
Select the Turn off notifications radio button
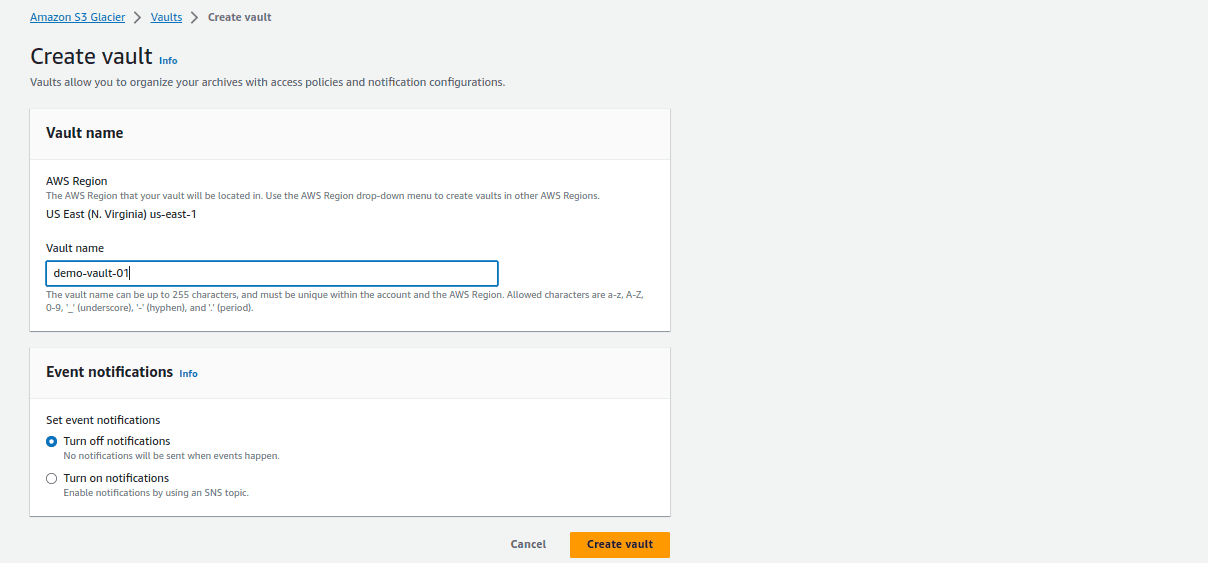click(x=52, y=441)
